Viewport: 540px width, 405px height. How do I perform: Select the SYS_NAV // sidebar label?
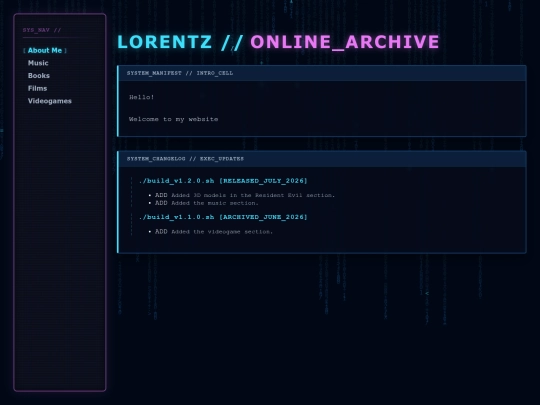[x=42, y=30]
